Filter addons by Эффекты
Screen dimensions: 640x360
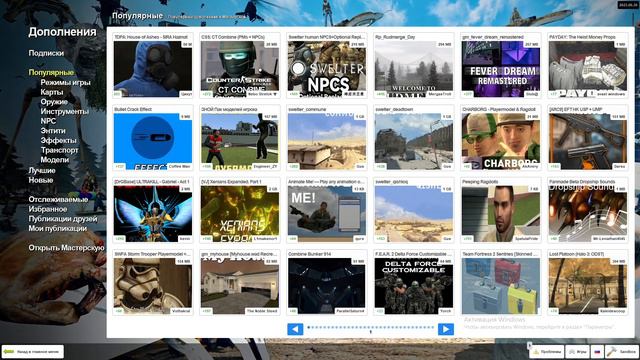point(58,140)
